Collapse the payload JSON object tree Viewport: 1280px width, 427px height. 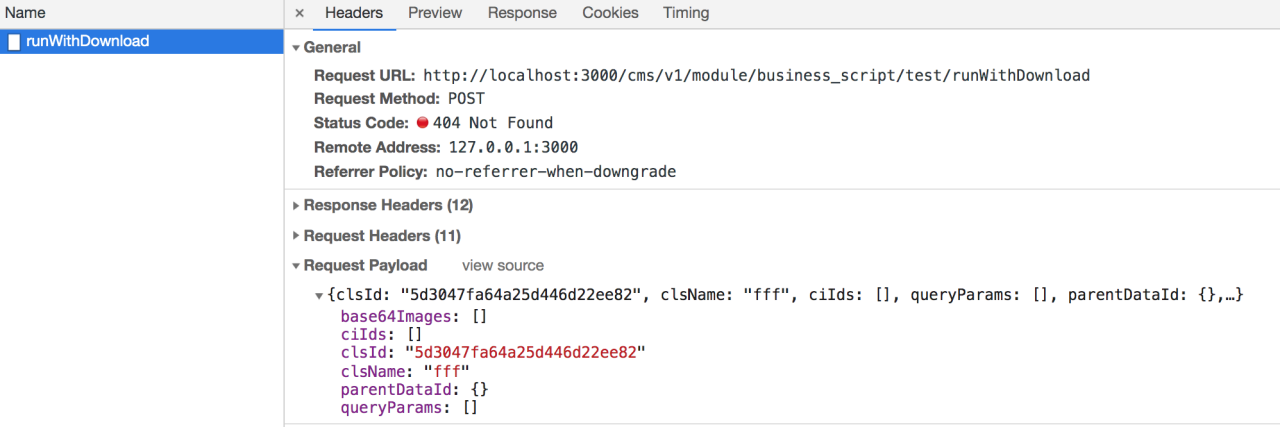(x=320, y=296)
